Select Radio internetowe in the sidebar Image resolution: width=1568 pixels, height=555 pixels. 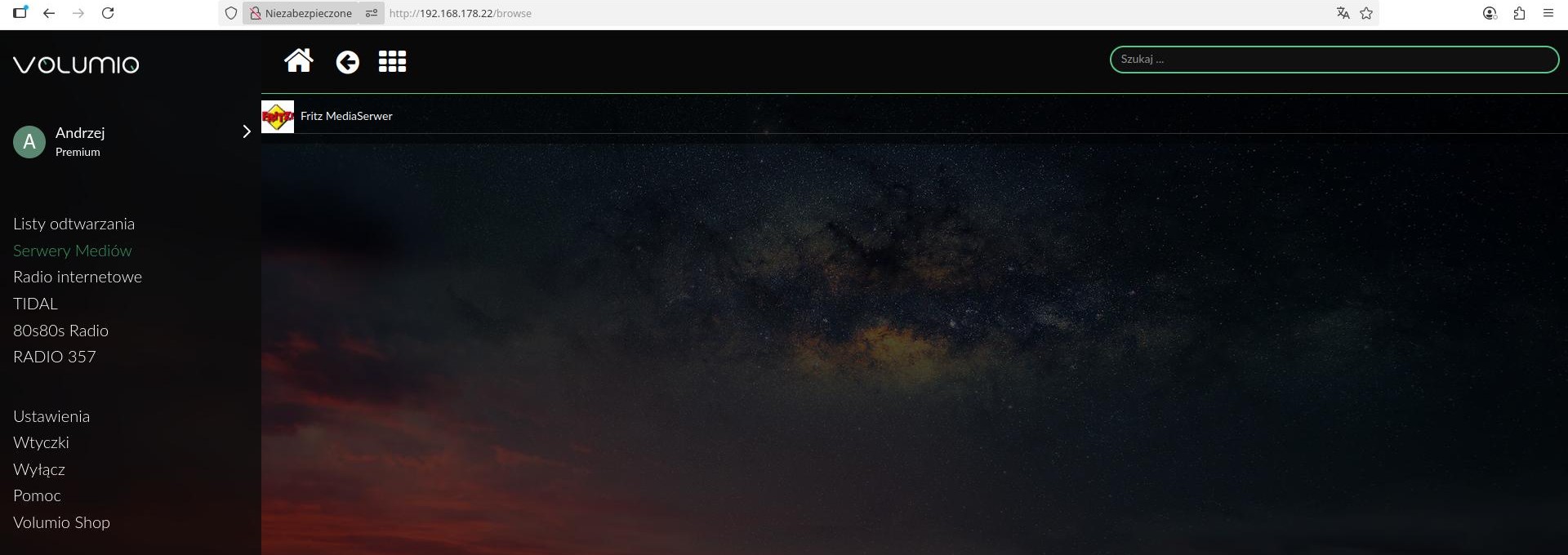tap(78, 277)
